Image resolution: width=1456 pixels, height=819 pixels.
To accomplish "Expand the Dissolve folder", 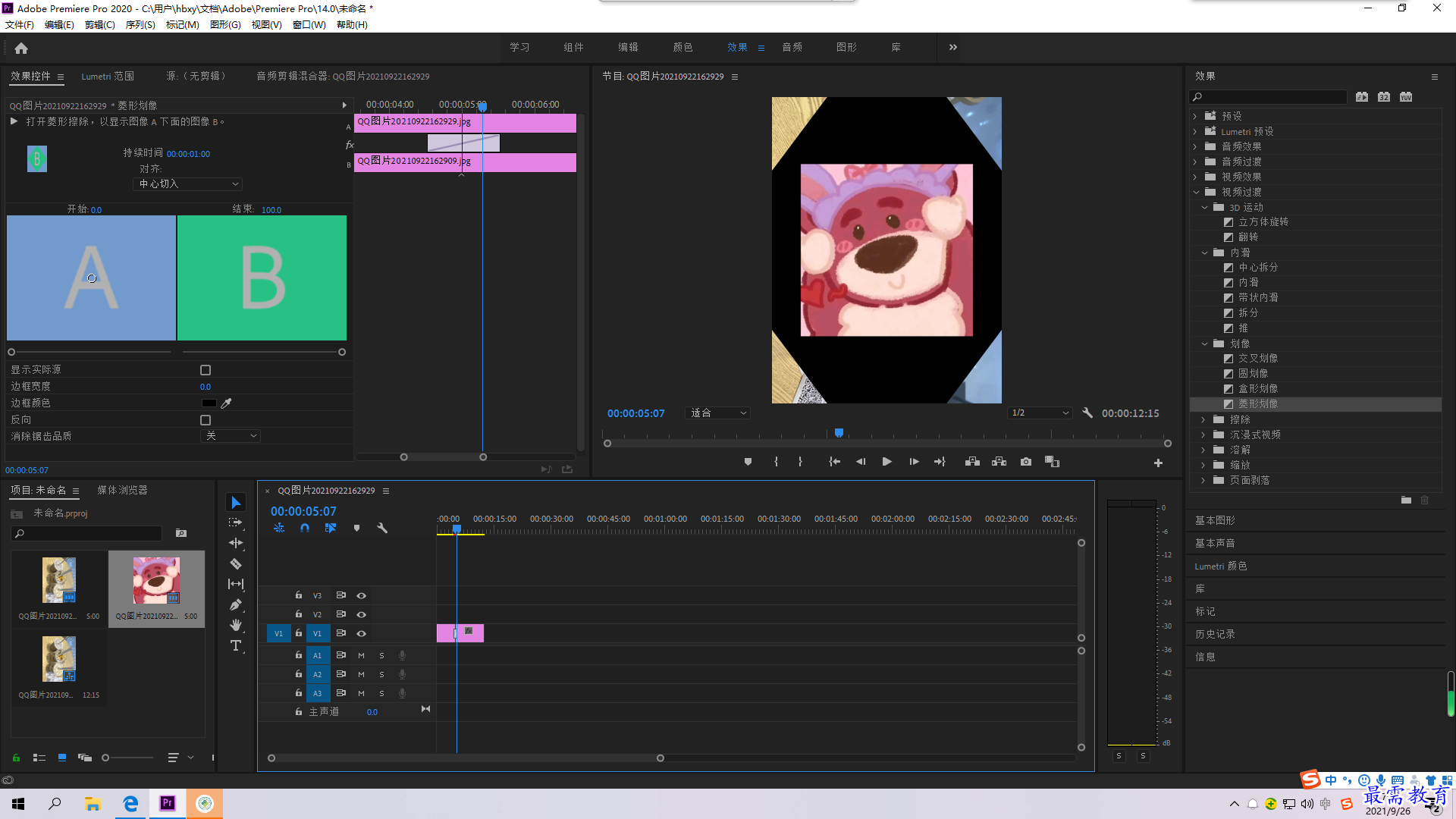I will [x=1204, y=450].
